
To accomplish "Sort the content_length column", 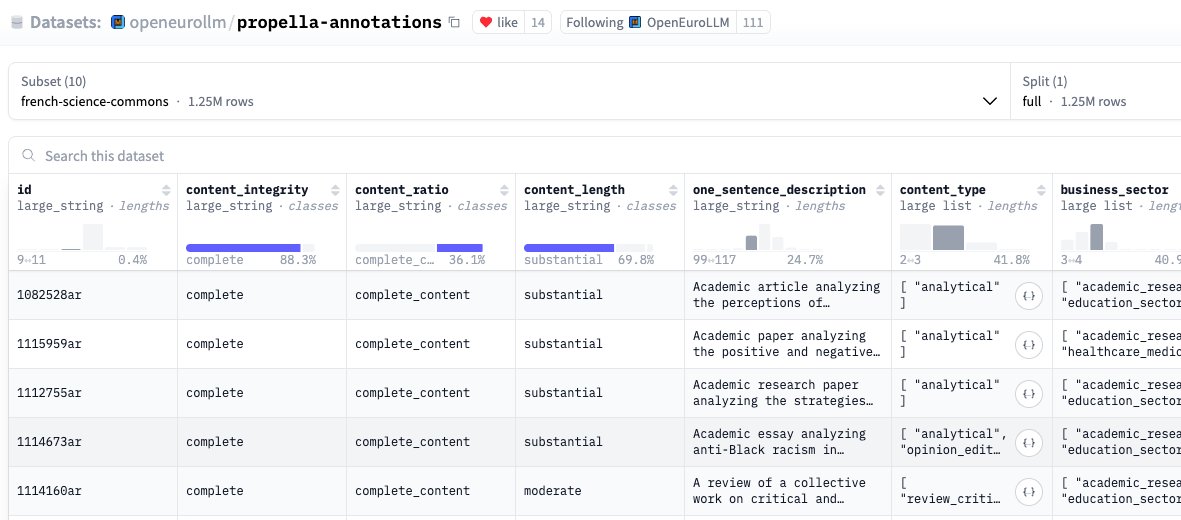I will click(673, 190).
